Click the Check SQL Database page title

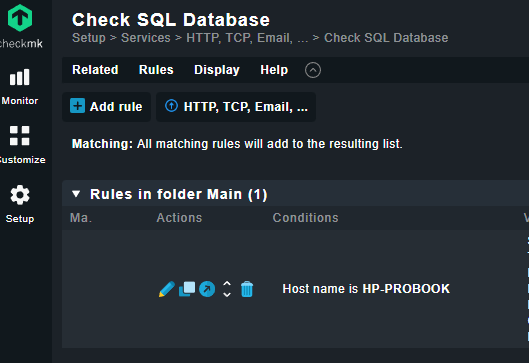click(171, 20)
